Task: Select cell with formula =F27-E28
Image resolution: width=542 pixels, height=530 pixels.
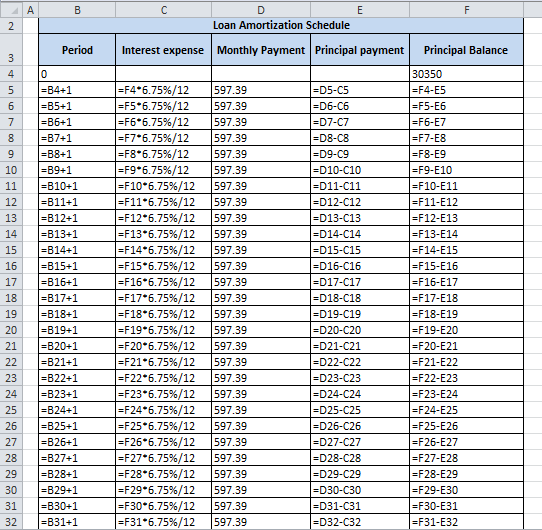Action: coord(466,458)
